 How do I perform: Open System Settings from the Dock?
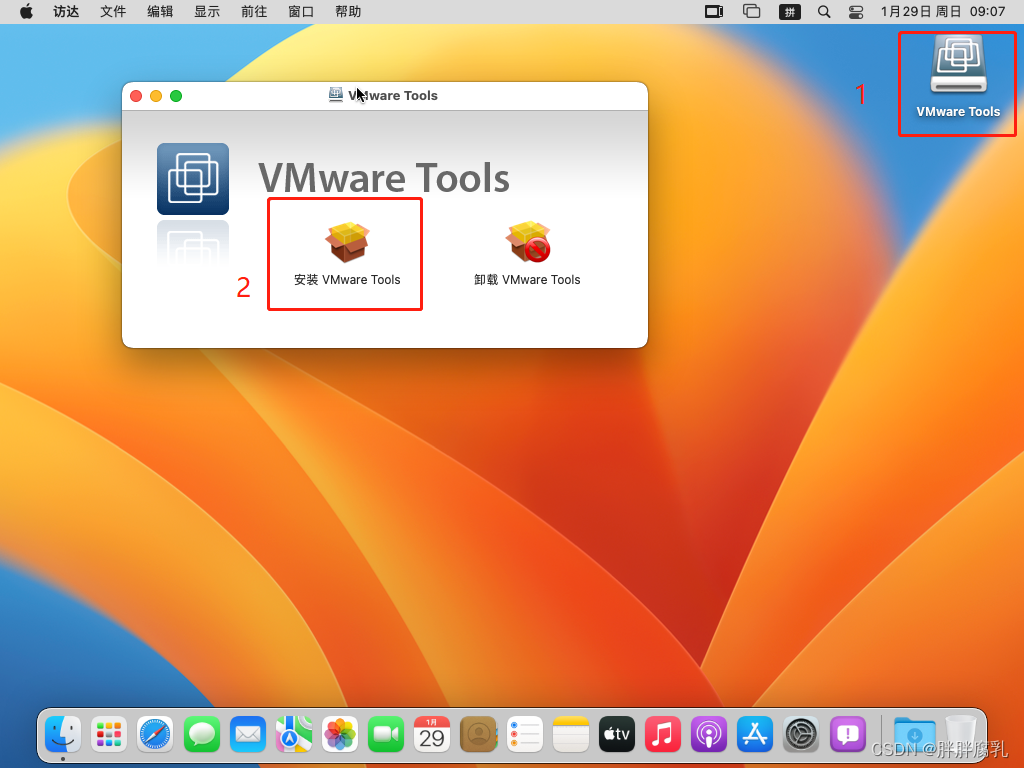click(x=801, y=735)
